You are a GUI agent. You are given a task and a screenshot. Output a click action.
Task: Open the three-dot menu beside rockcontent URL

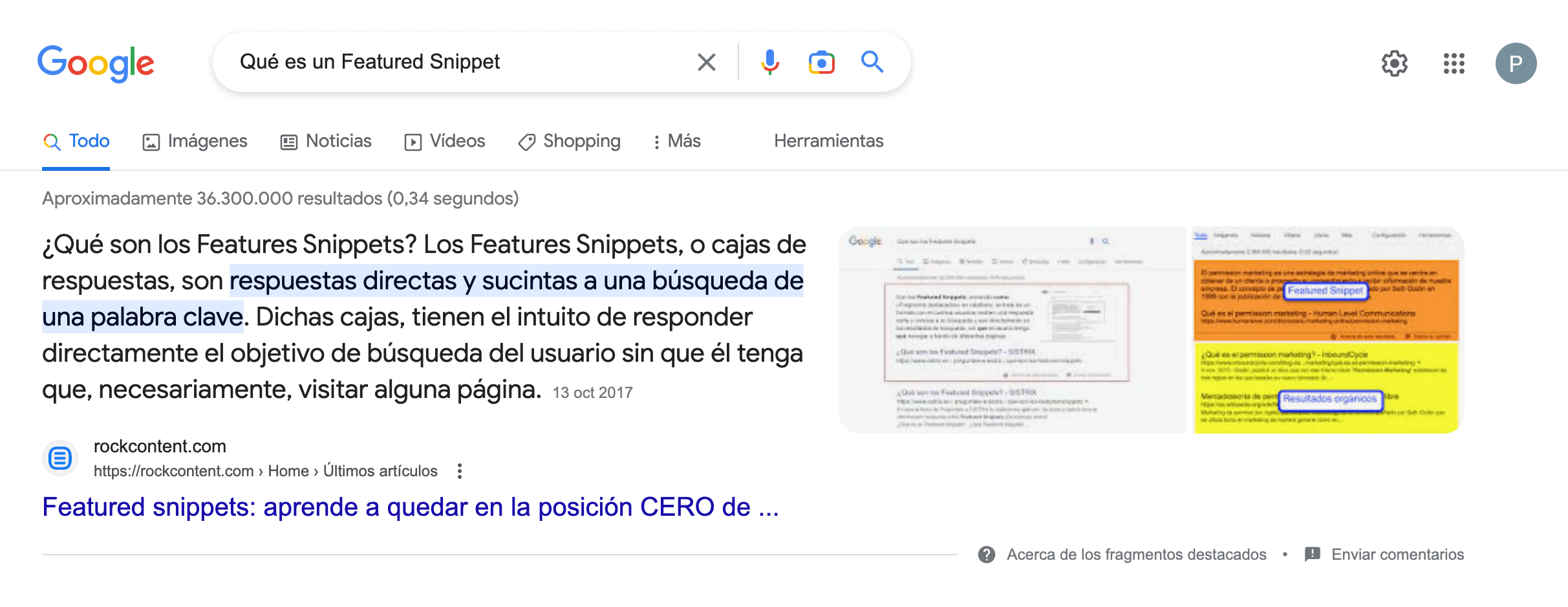460,471
